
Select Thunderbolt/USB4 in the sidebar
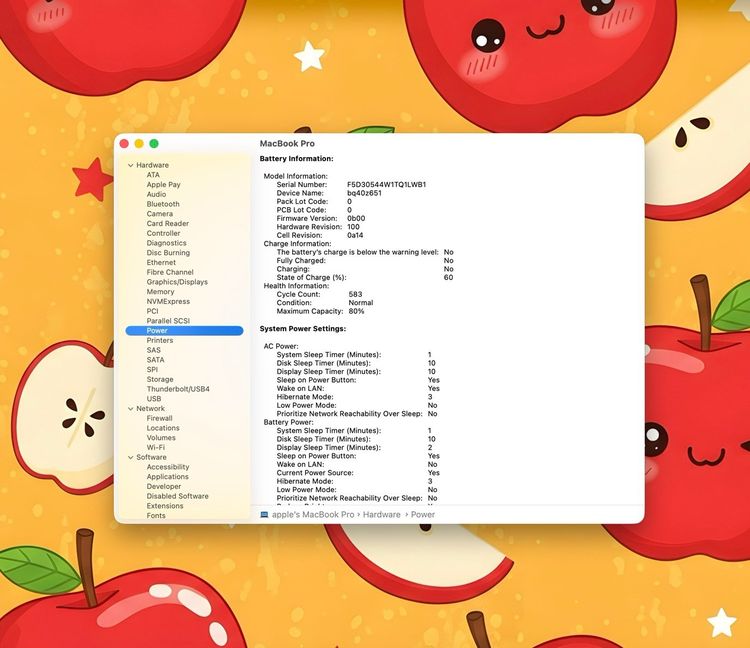[x=178, y=389]
